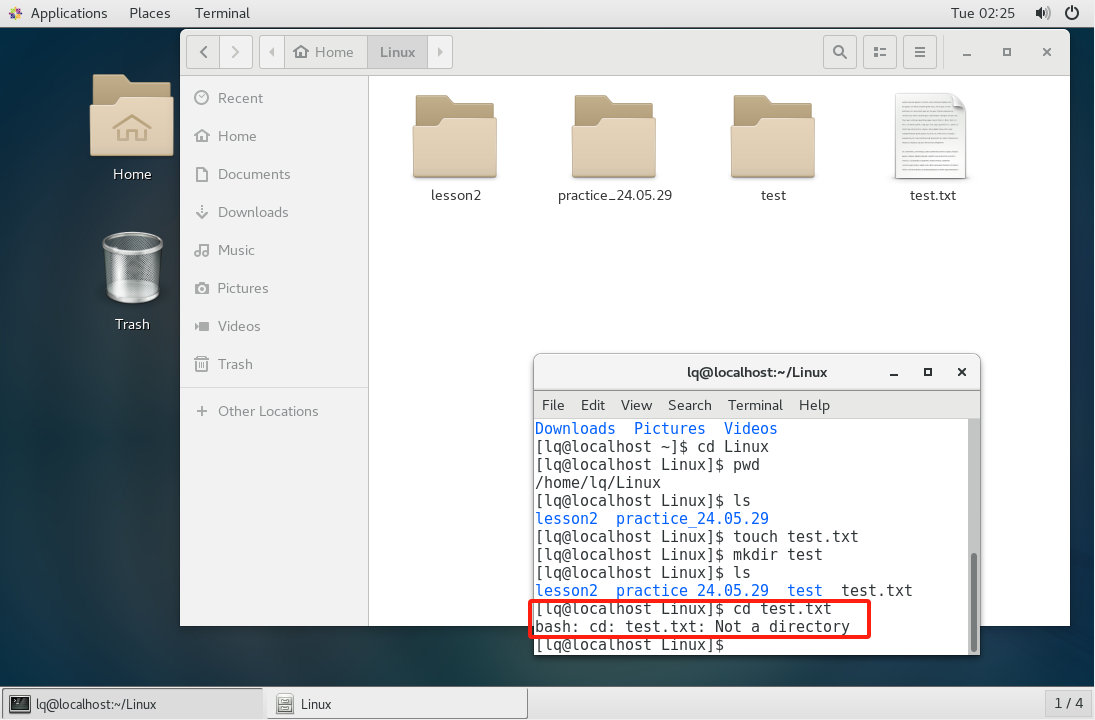The height and width of the screenshot is (720, 1095).
Task: Select the test.txt file icon
Action: point(931,136)
